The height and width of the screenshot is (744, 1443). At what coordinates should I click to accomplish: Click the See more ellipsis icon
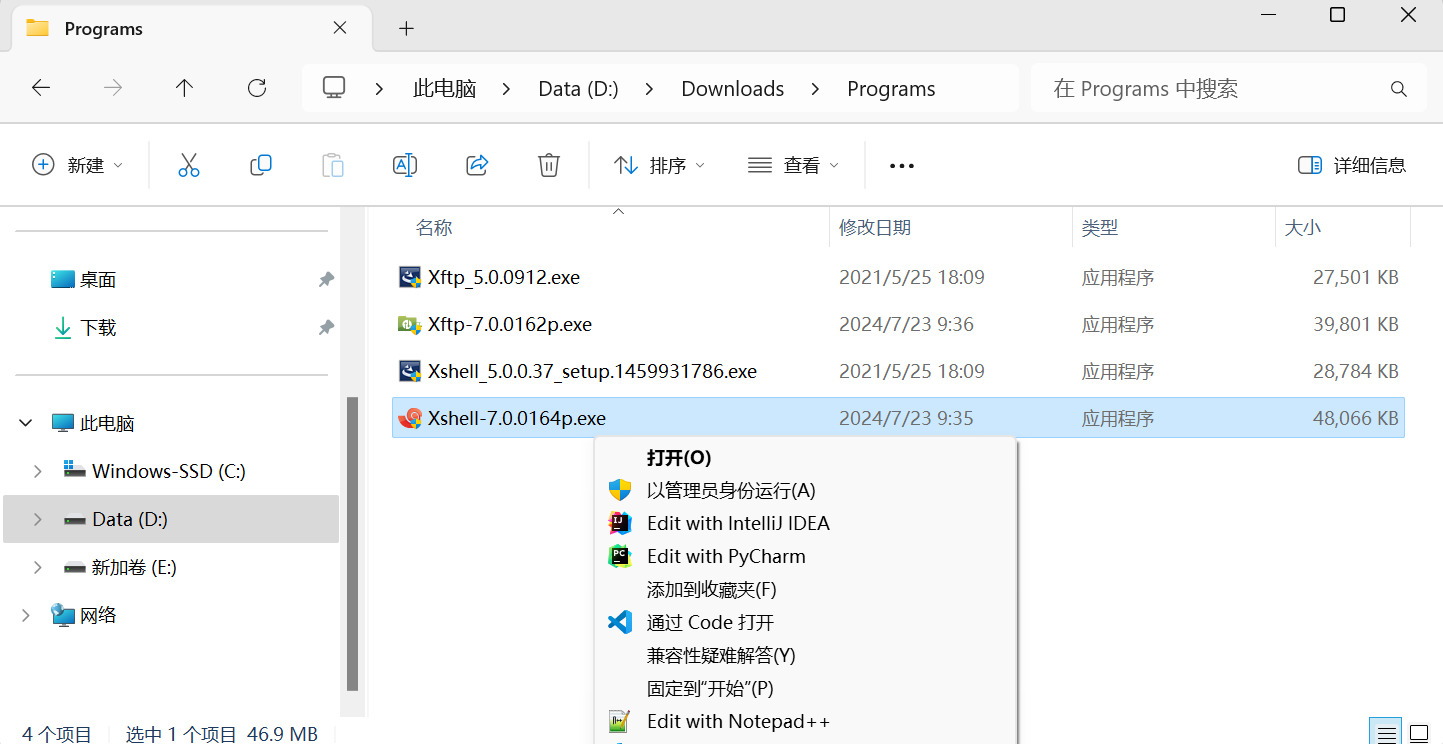pyautogui.click(x=901, y=165)
